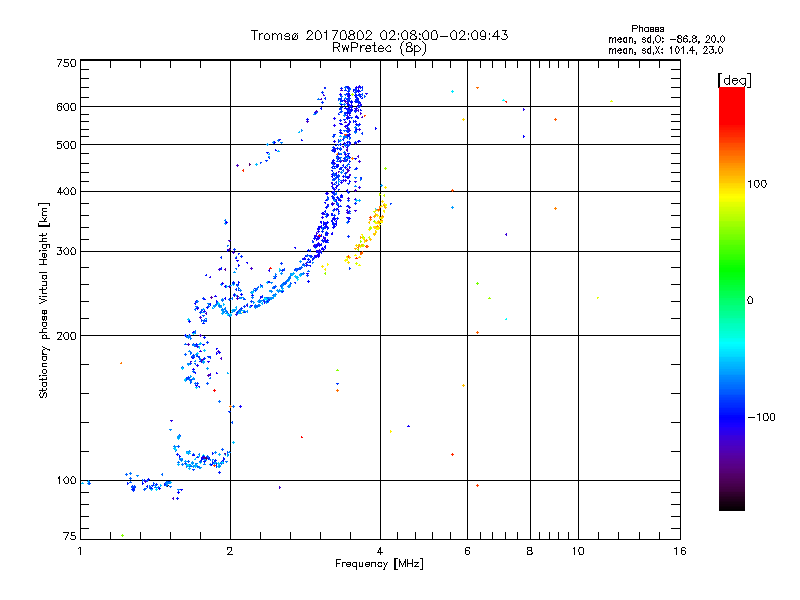Click the 'mean, sd,X: 101.4, 23.0' line
This screenshot has width=800, height=600.
click(665, 50)
